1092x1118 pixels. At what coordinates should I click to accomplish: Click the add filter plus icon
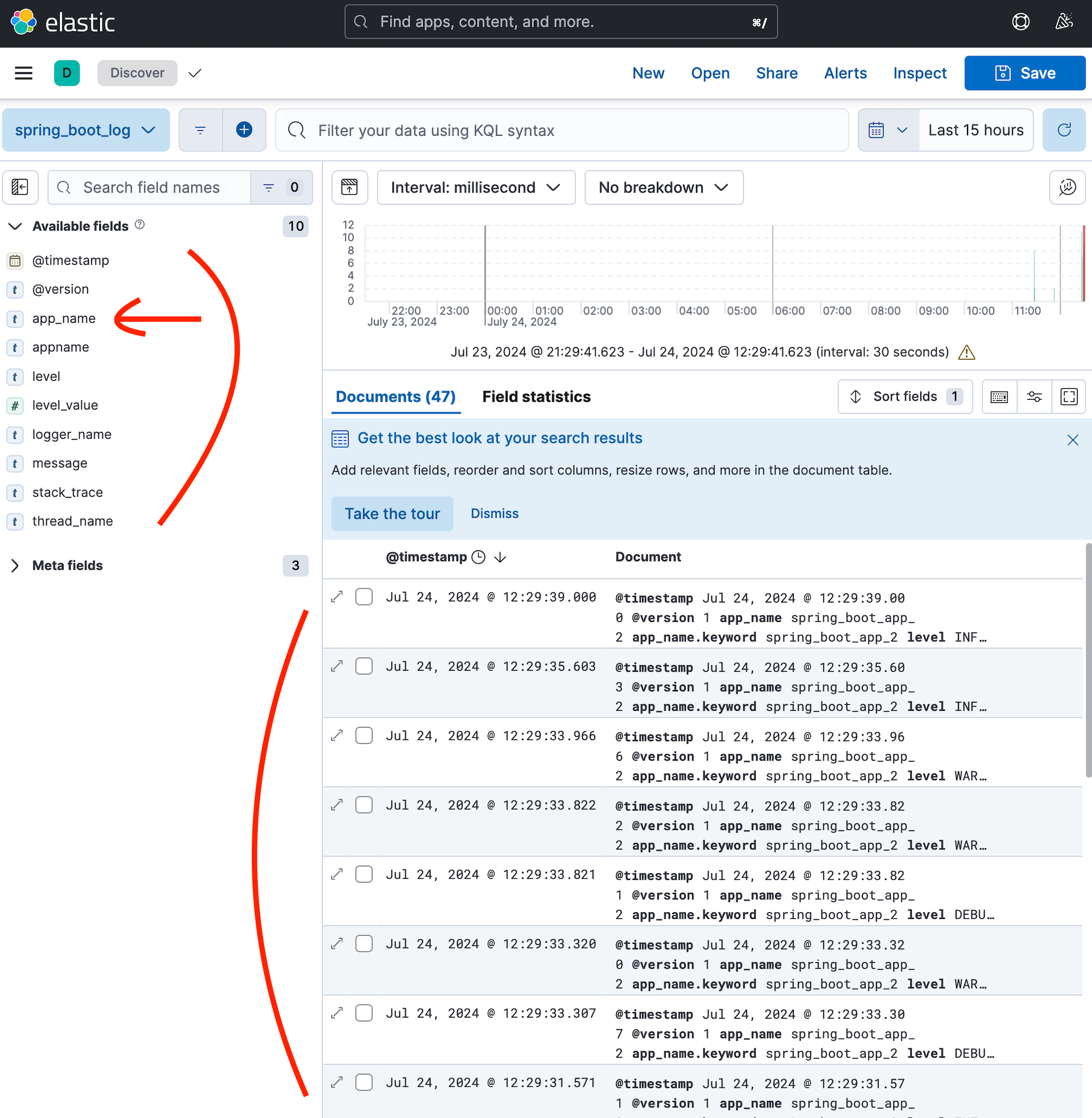point(244,130)
